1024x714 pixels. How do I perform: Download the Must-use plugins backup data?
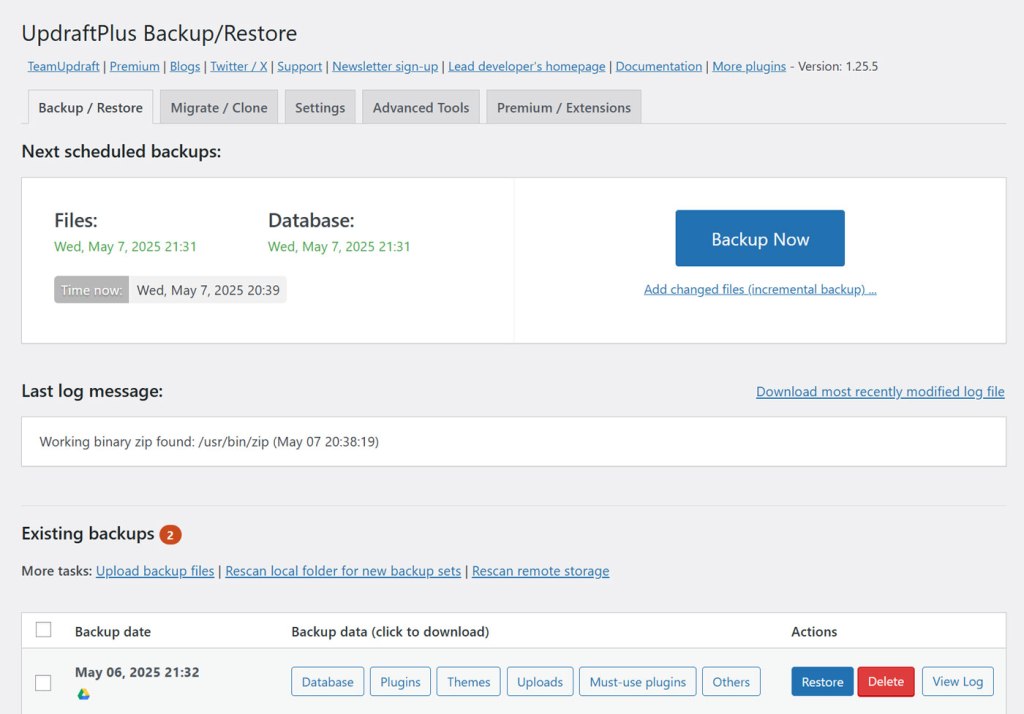638,682
